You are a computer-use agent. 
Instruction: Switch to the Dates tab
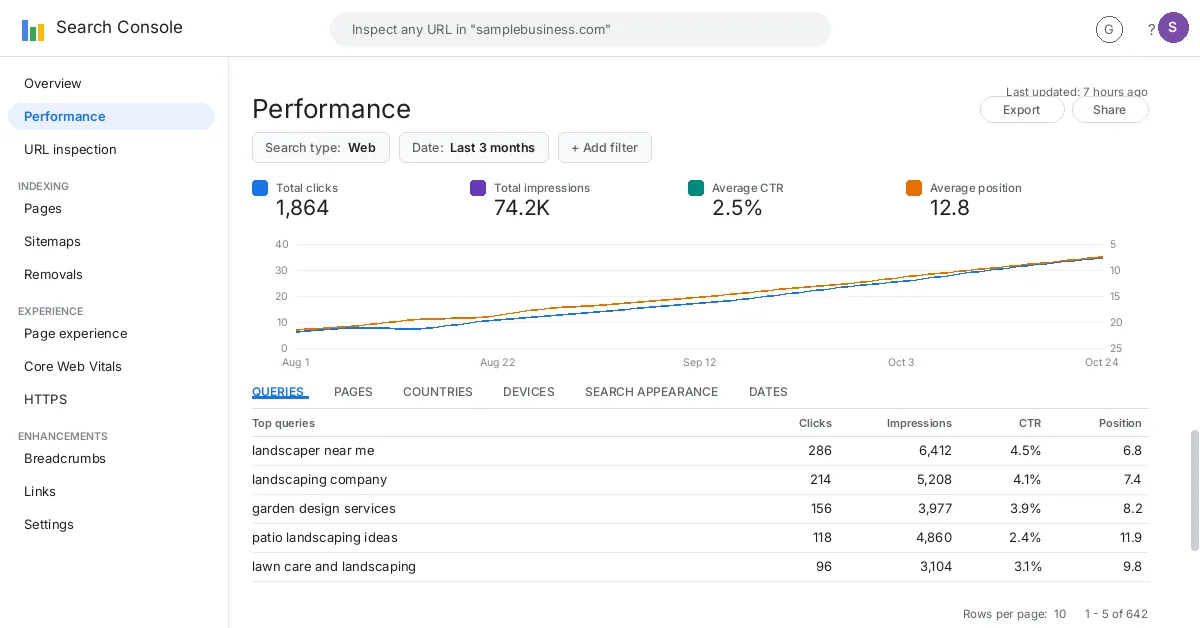[768, 392]
